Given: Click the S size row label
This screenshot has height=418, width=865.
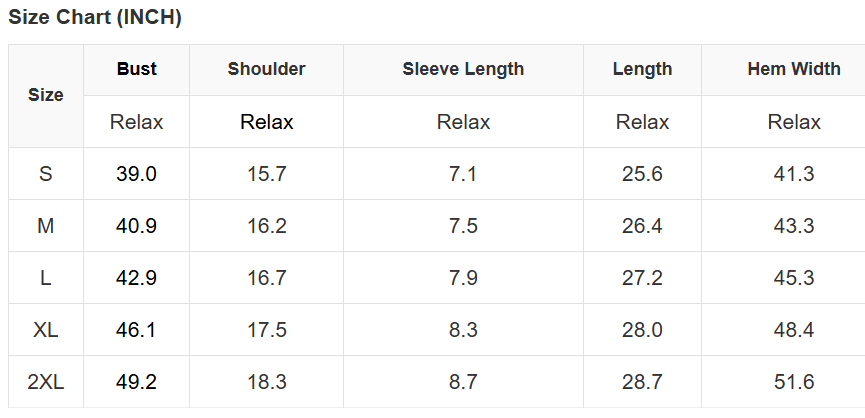Looking at the screenshot, I should click(45, 174).
